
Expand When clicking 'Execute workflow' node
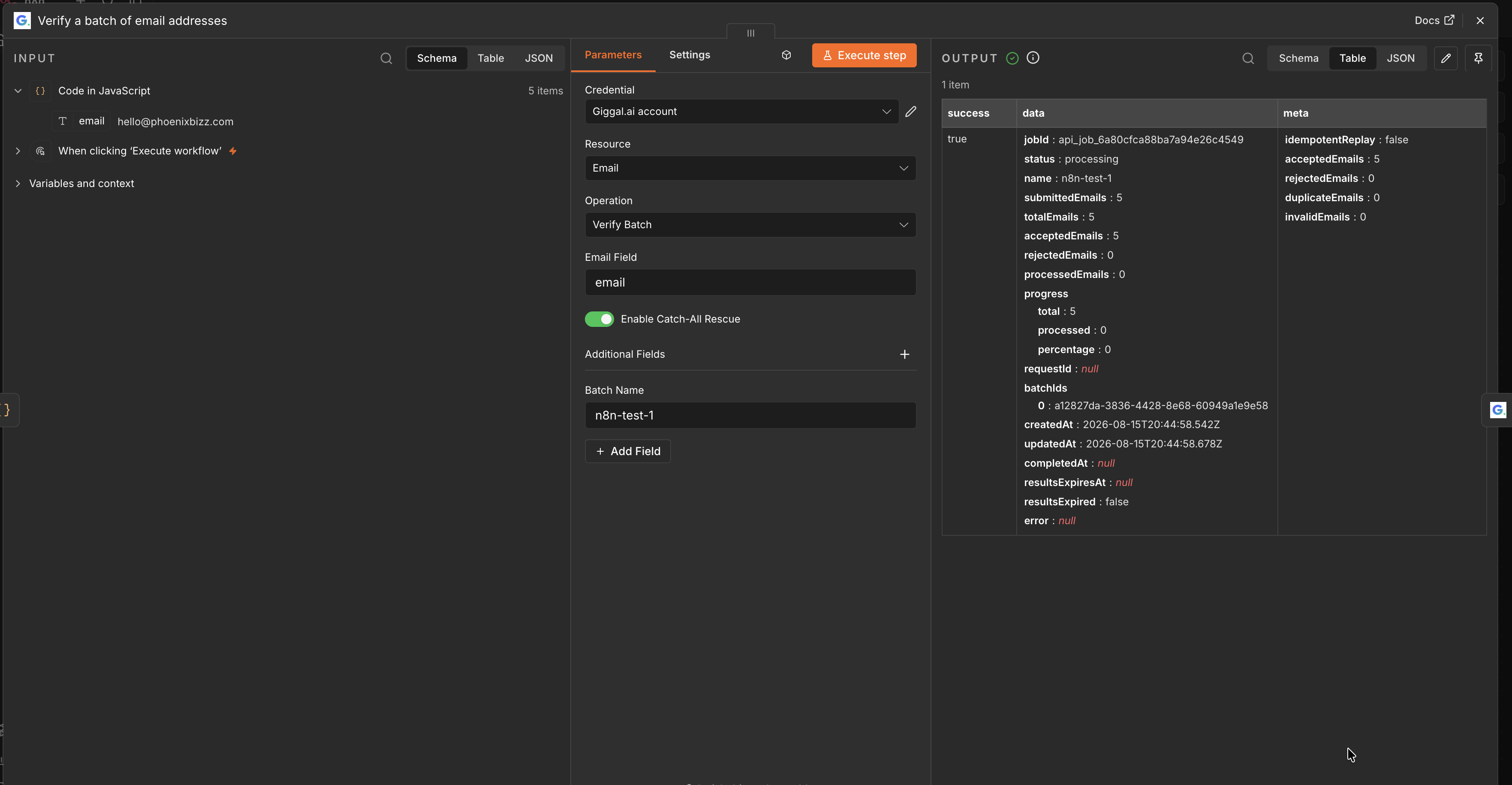click(x=18, y=151)
